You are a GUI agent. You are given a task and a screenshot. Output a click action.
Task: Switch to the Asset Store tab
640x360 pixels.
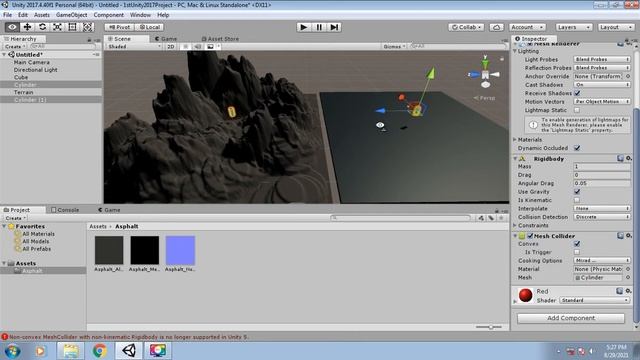click(220, 39)
